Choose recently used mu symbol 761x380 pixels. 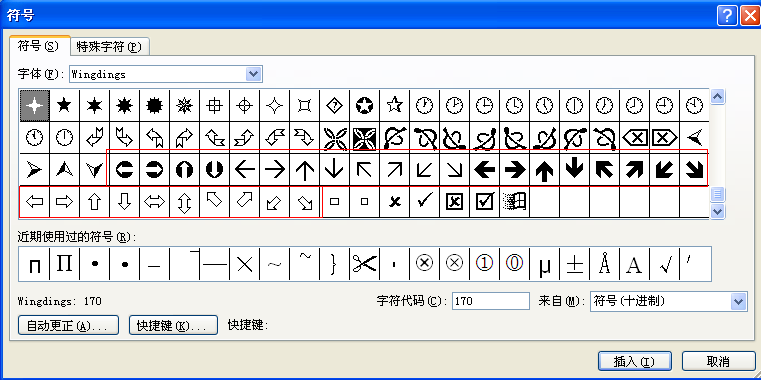coord(545,264)
